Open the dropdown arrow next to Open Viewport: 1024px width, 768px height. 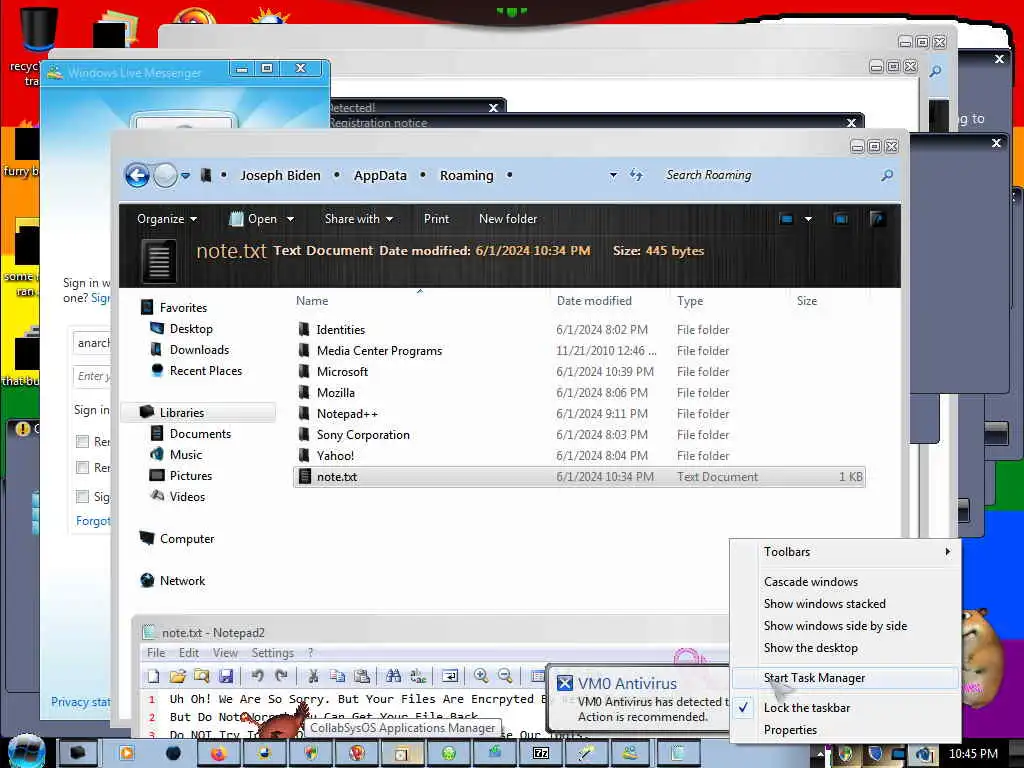coord(290,219)
